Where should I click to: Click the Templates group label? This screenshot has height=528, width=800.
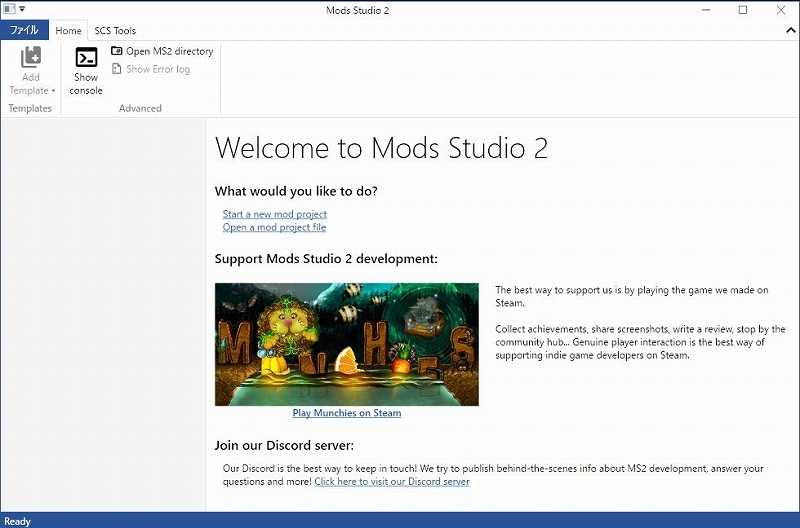click(x=30, y=108)
